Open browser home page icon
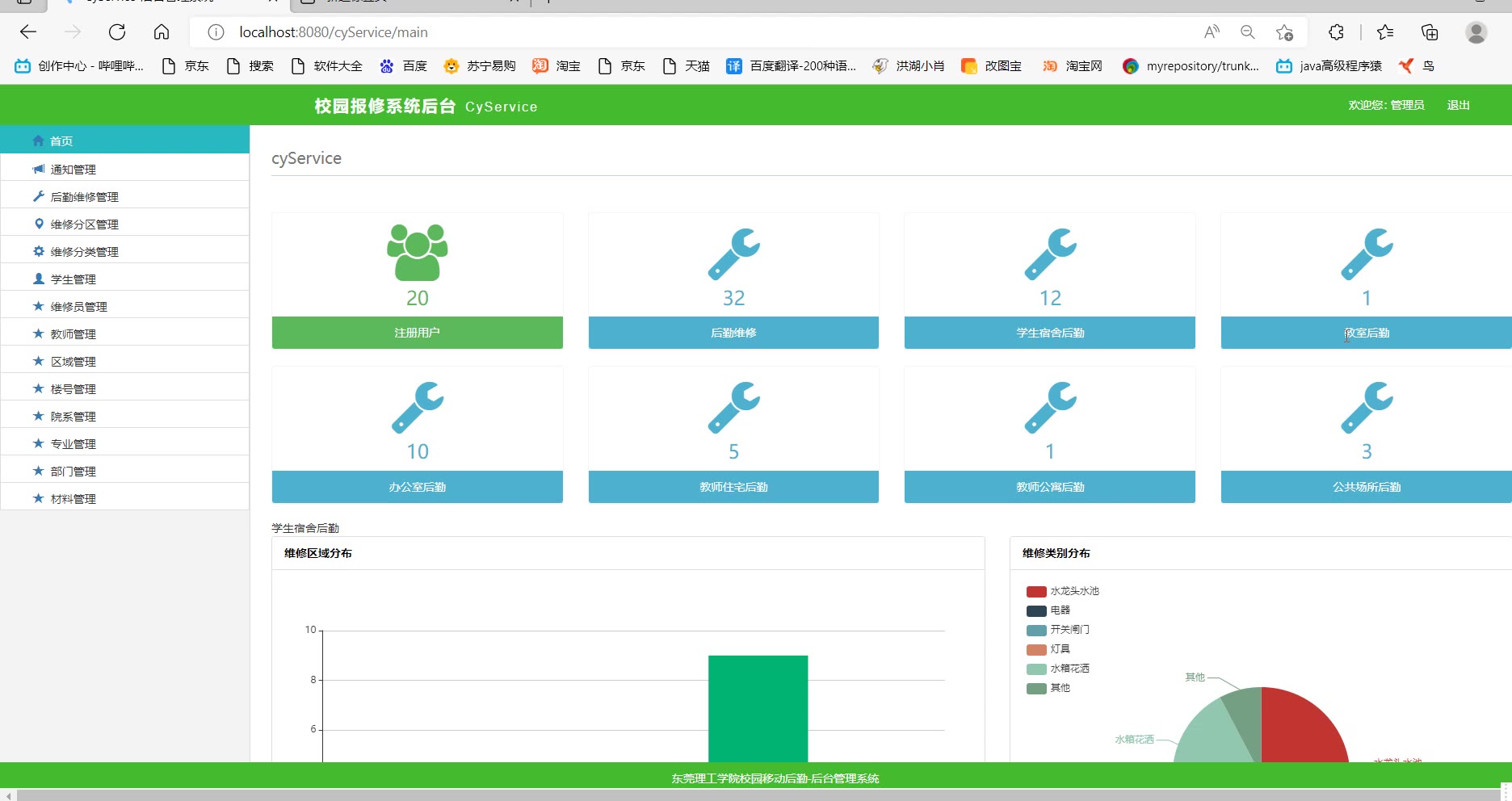This screenshot has height=801, width=1512. pyautogui.click(x=162, y=32)
